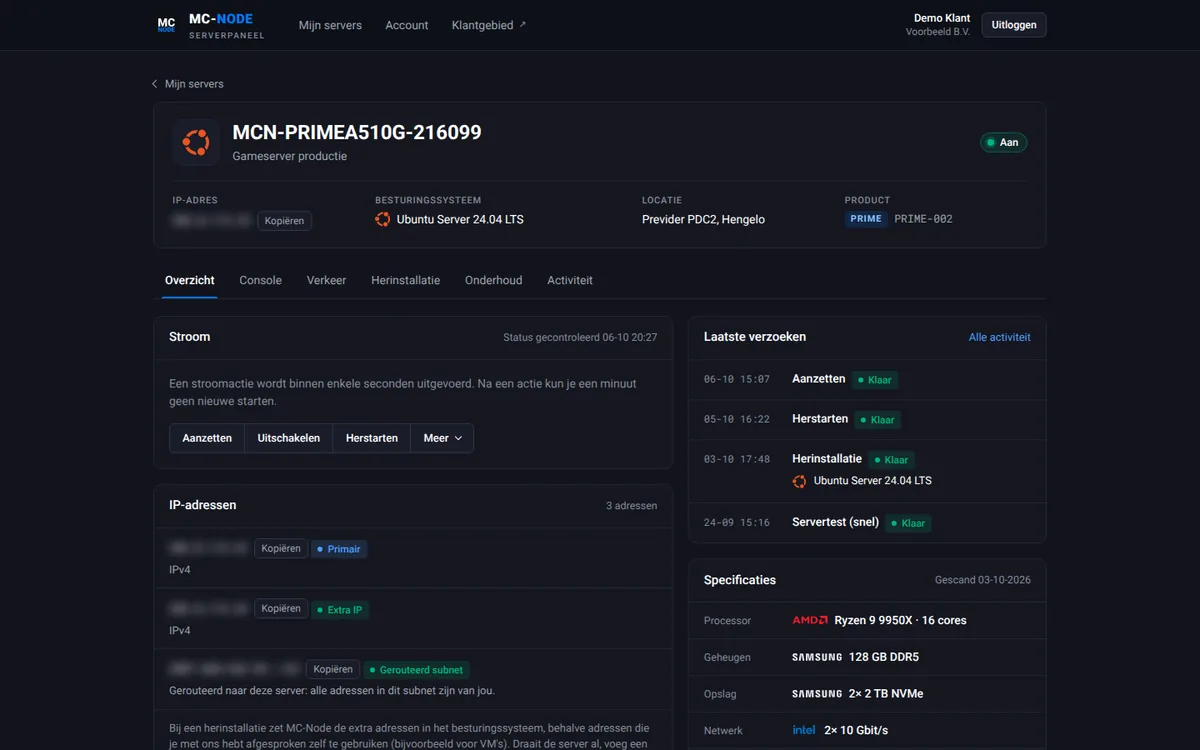The width and height of the screenshot is (1200, 750).
Task: Click Gescand 03-10-2026 in Specificaties
Action: [x=983, y=580]
